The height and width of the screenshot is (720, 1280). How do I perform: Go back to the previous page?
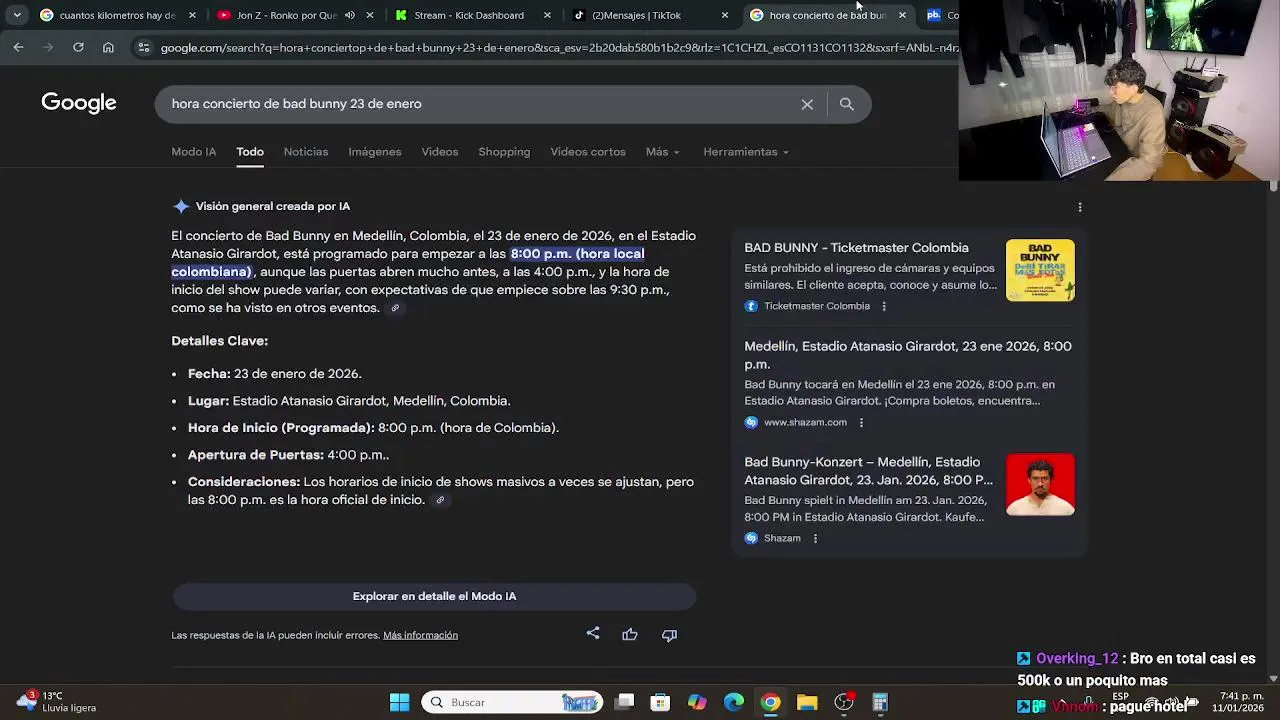(18, 47)
